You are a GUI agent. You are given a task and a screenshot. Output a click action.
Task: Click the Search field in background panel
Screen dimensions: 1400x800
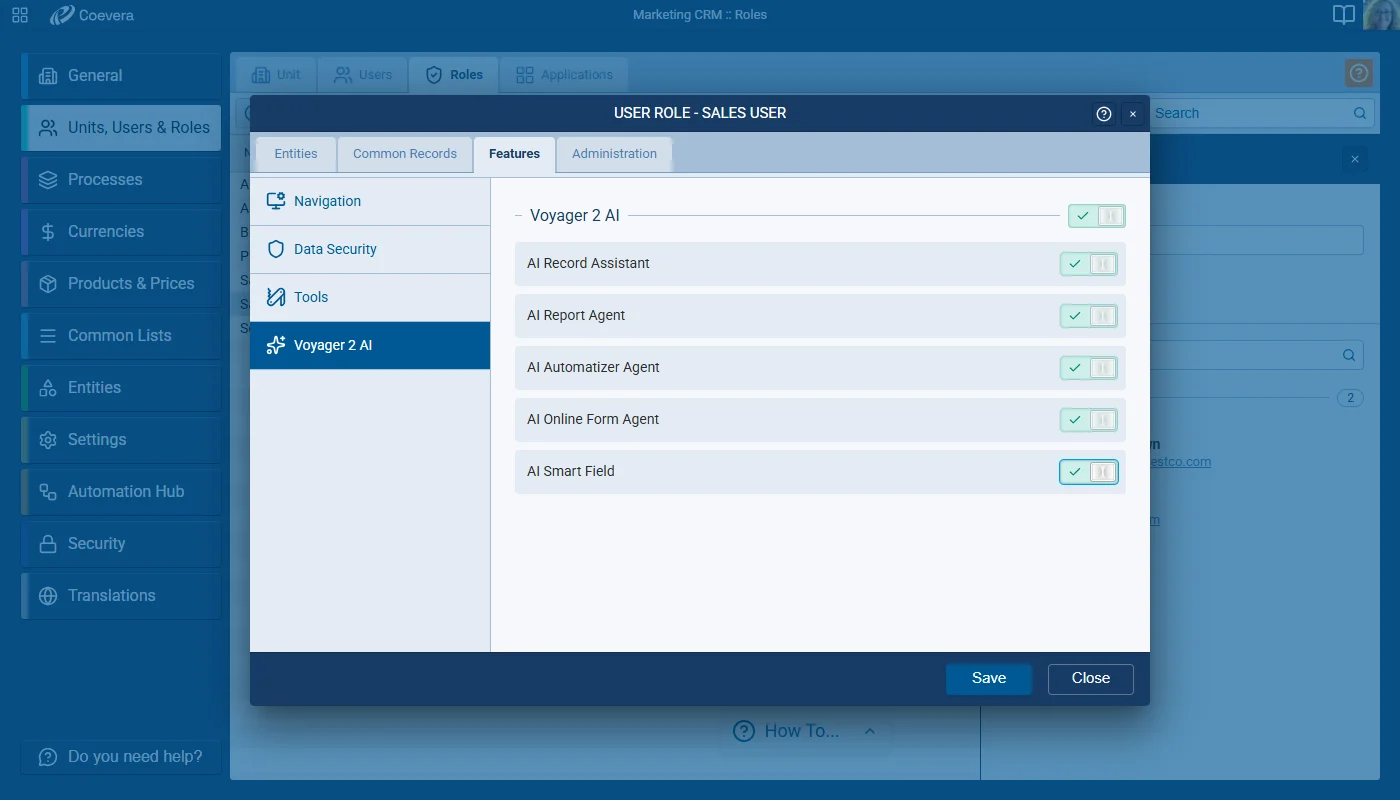click(x=1260, y=114)
